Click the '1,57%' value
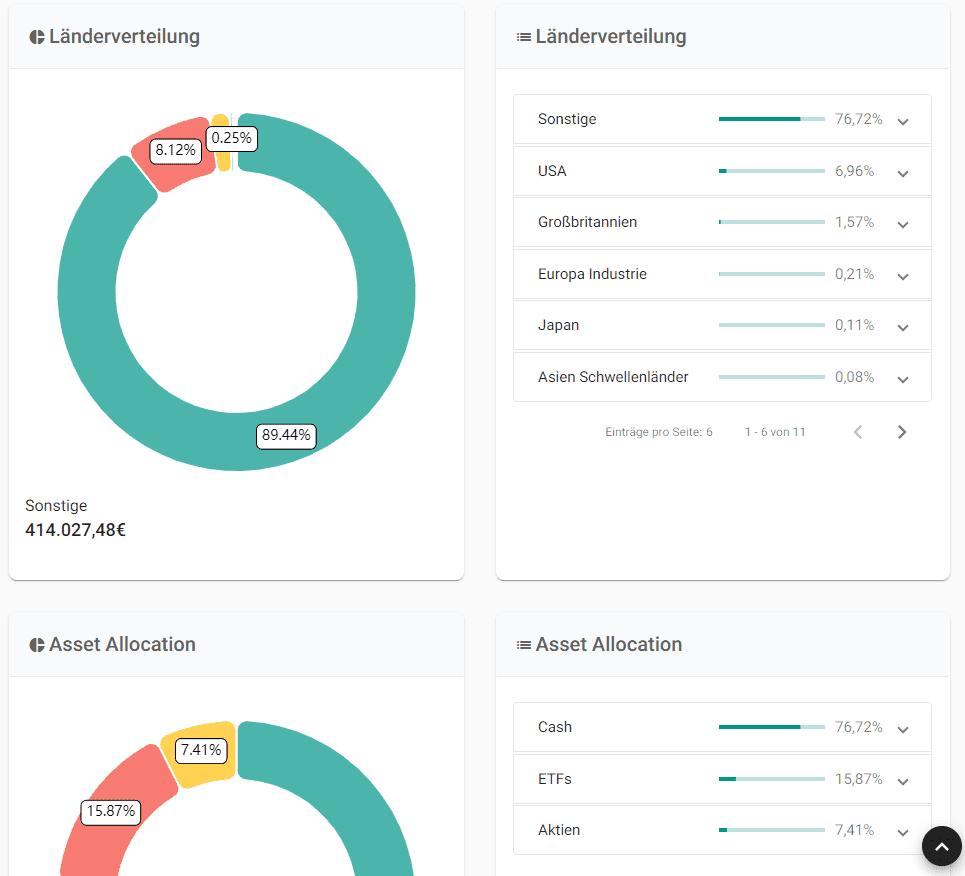Viewport: 965px width, 876px height. click(854, 222)
